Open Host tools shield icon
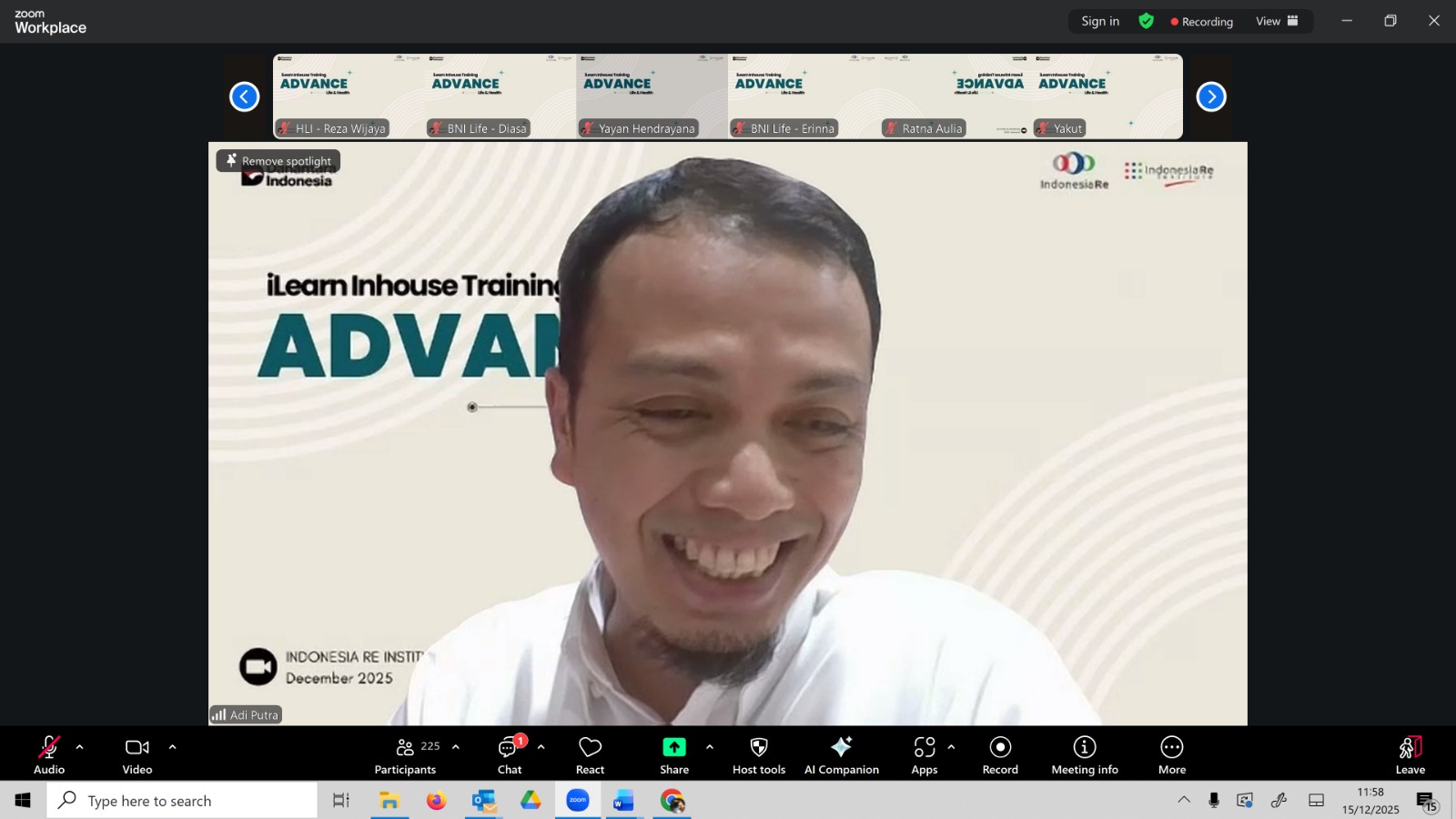This screenshot has width=1456, height=819. coord(758,754)
